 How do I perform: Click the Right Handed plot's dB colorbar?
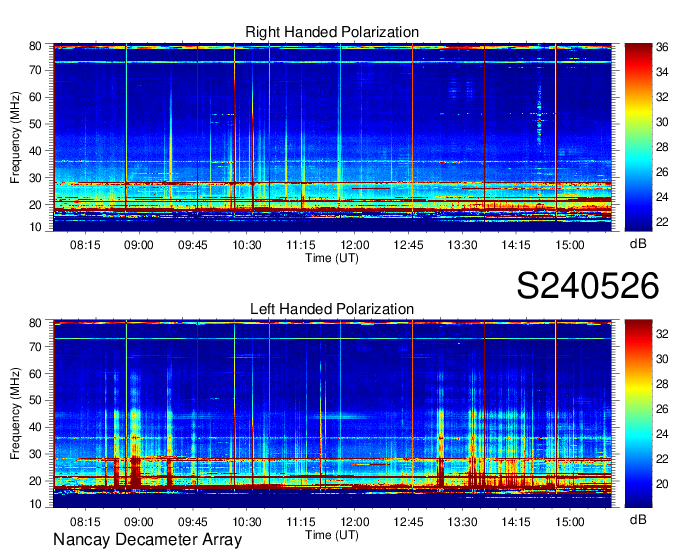(638, 137)
